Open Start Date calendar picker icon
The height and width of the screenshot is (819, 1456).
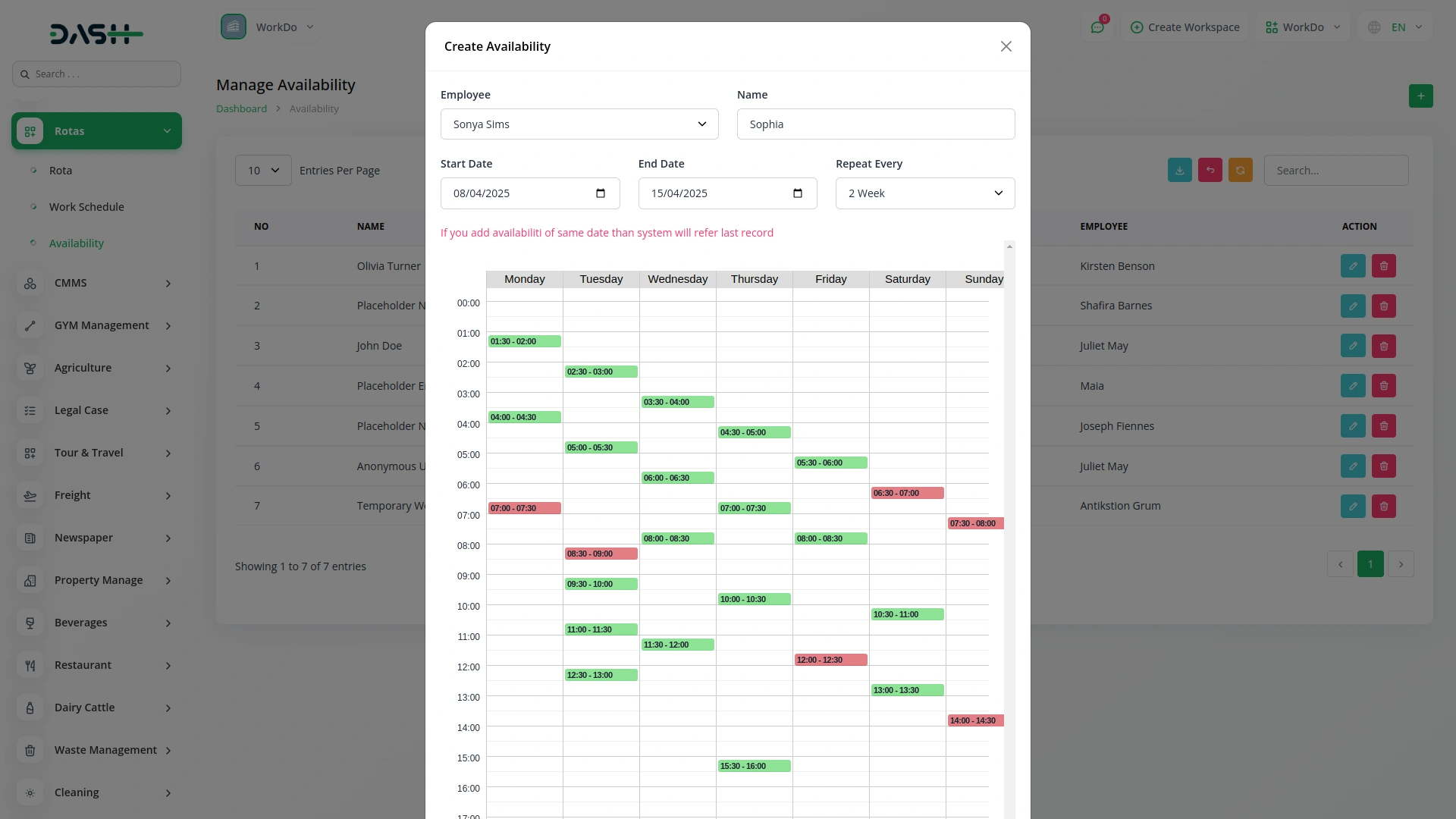click(x=601, y=193)
